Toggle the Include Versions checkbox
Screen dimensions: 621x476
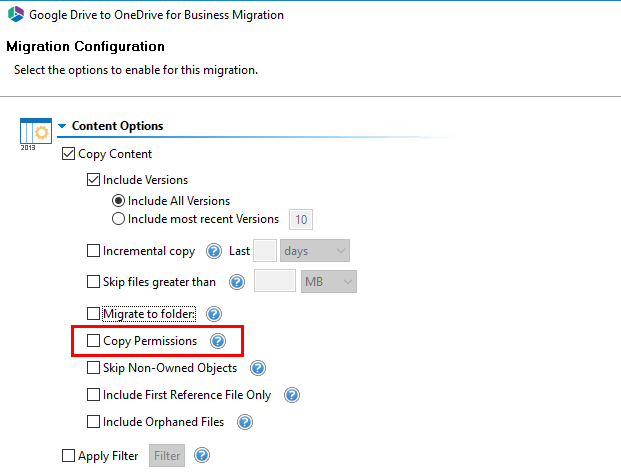(94, 181)
